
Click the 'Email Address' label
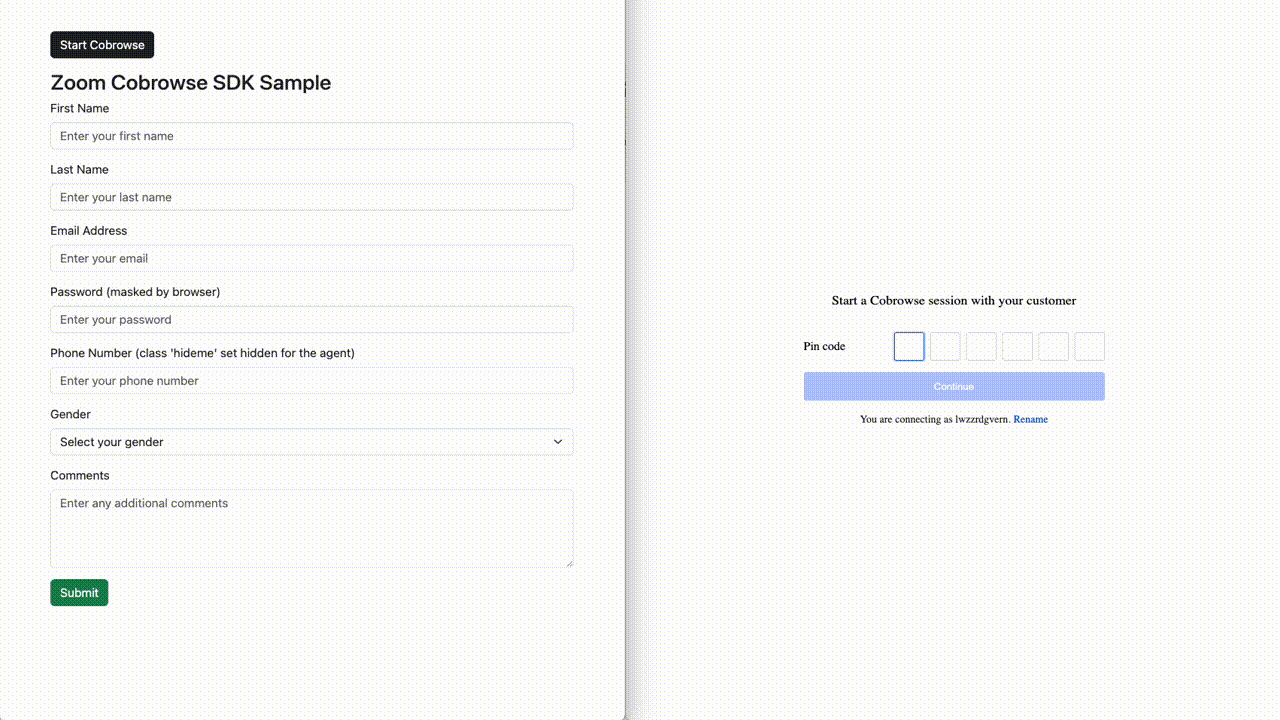pos(89,231)
